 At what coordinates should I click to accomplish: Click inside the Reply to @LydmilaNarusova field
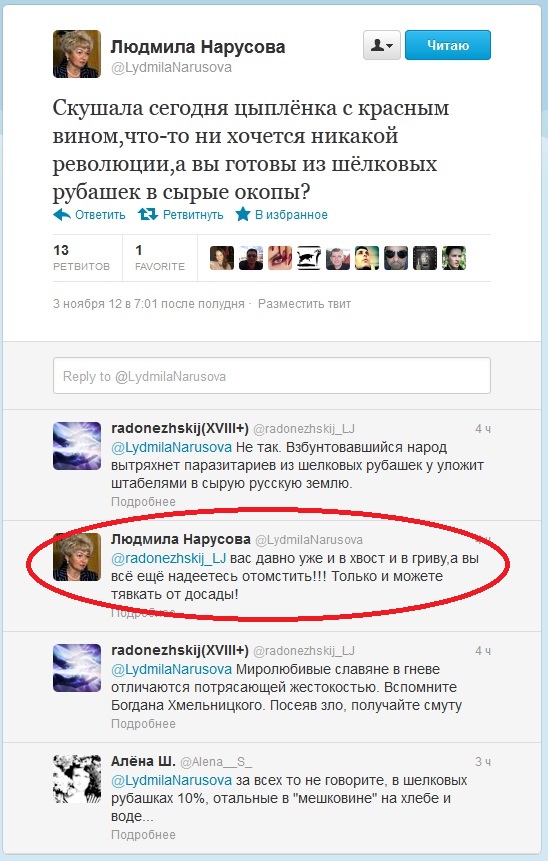[x=272, y=376]
